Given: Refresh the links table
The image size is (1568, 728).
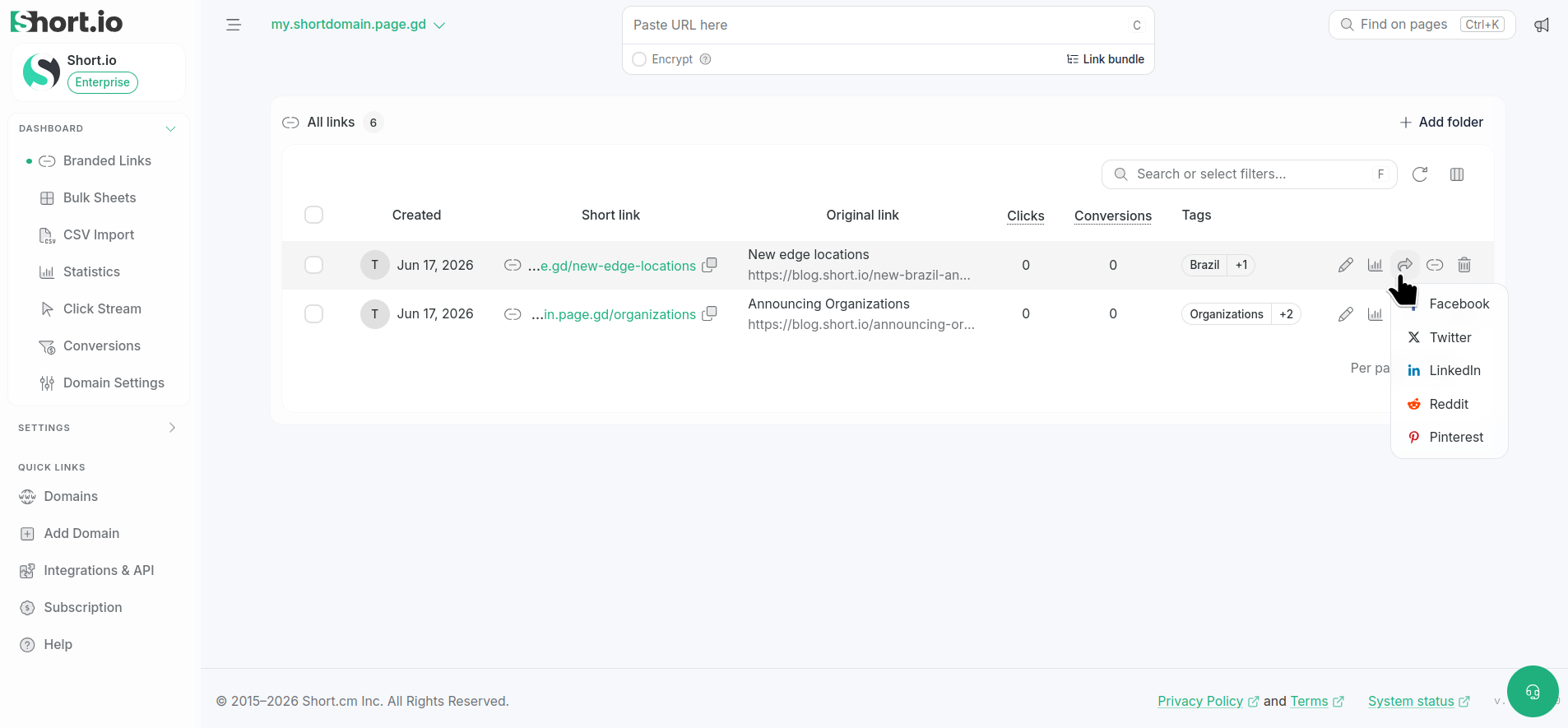Looking at the screenshot, I should click(x=1420, y=174).
